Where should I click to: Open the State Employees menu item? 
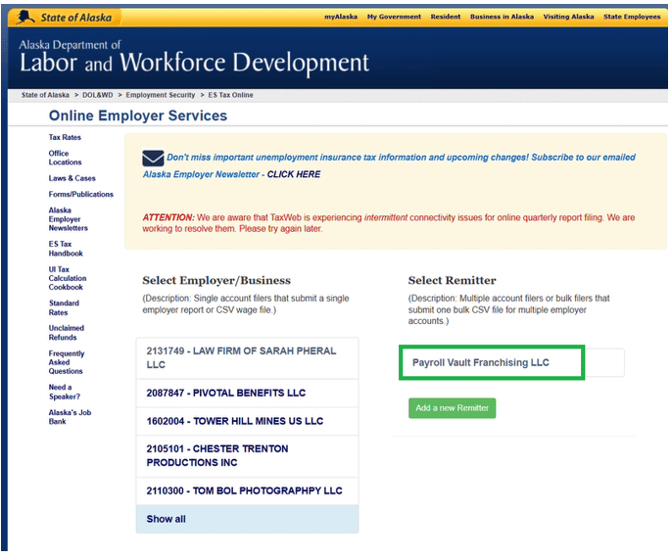point(632,17)
